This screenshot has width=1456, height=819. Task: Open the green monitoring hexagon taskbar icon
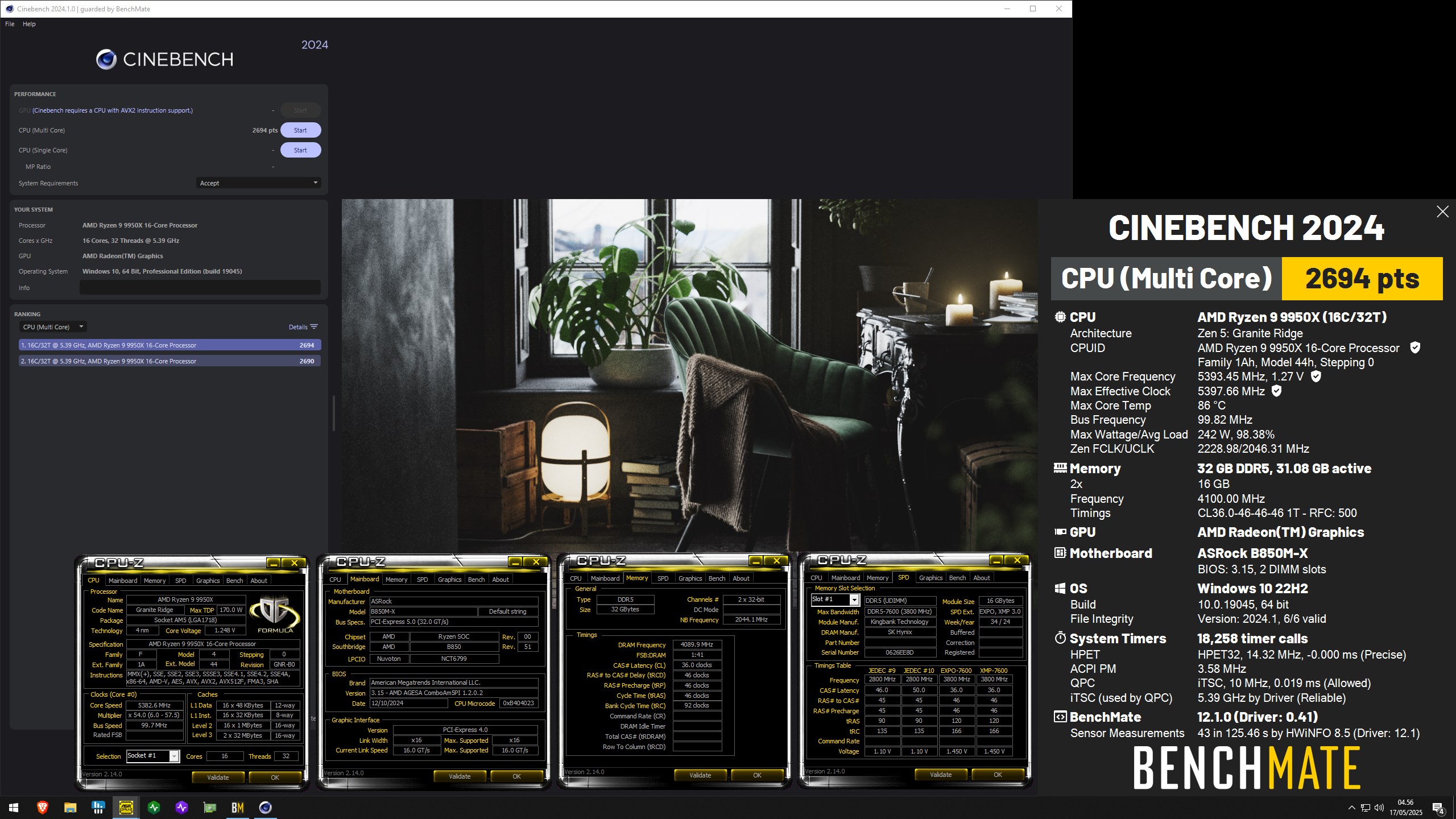click(154, 807)
